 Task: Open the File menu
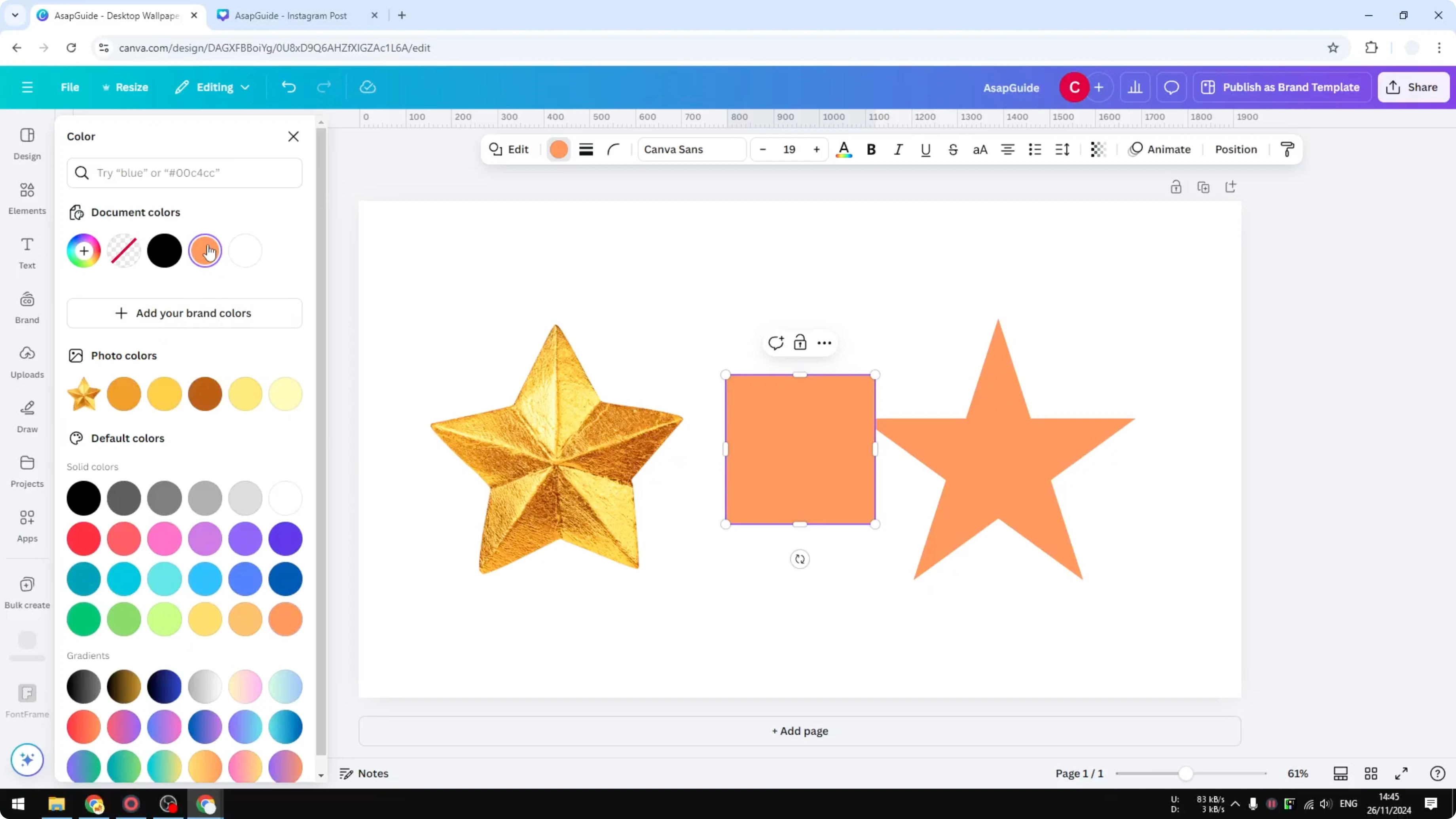click(x=70, y=87)
